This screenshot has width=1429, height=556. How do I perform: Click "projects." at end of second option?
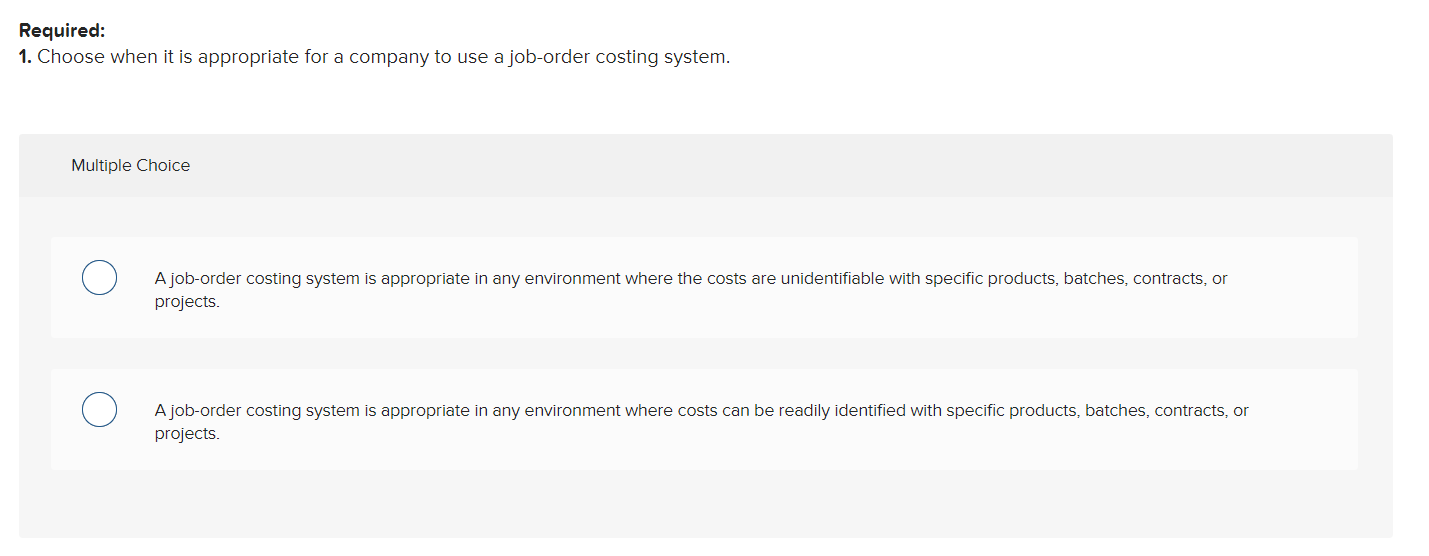click(187, 434)
